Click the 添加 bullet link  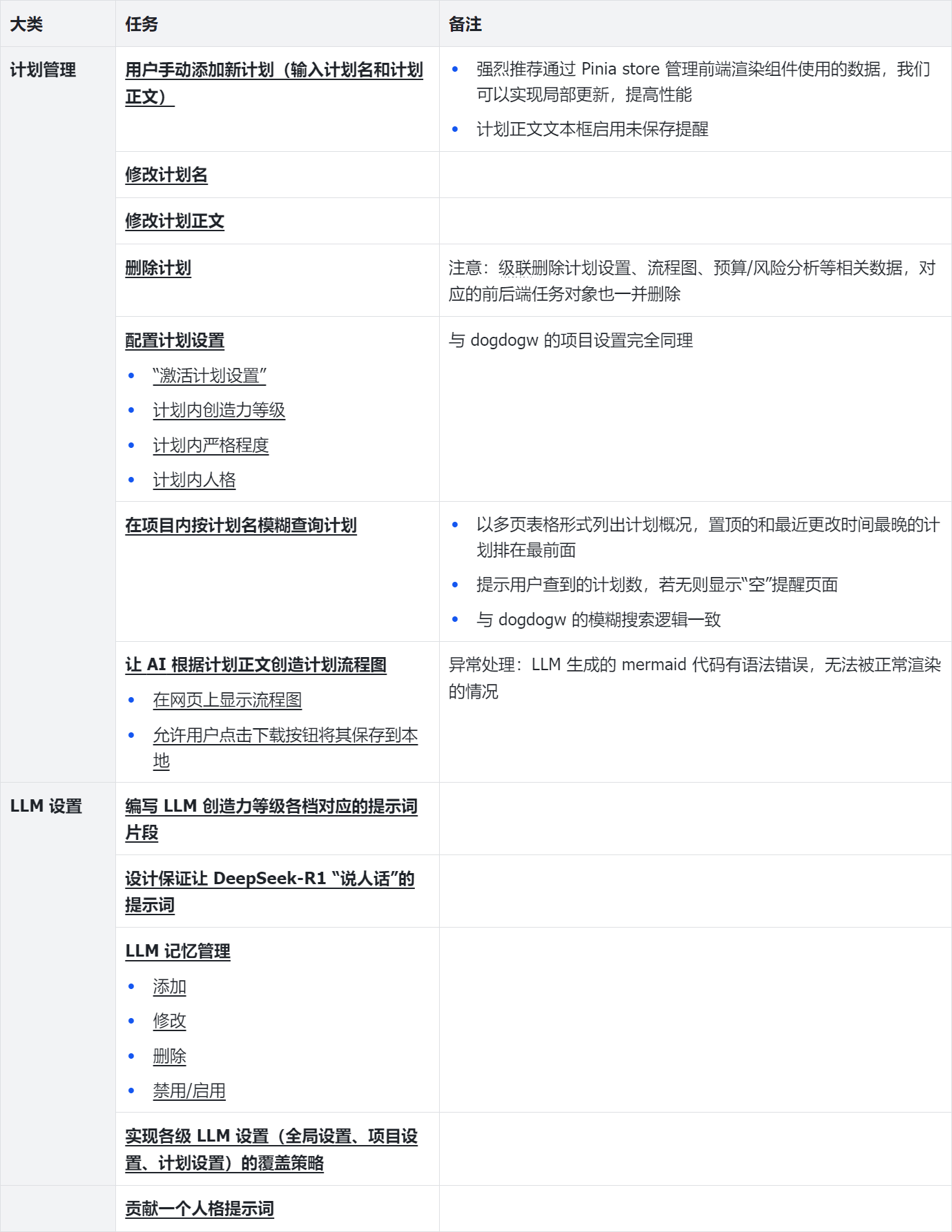(170, 987)
